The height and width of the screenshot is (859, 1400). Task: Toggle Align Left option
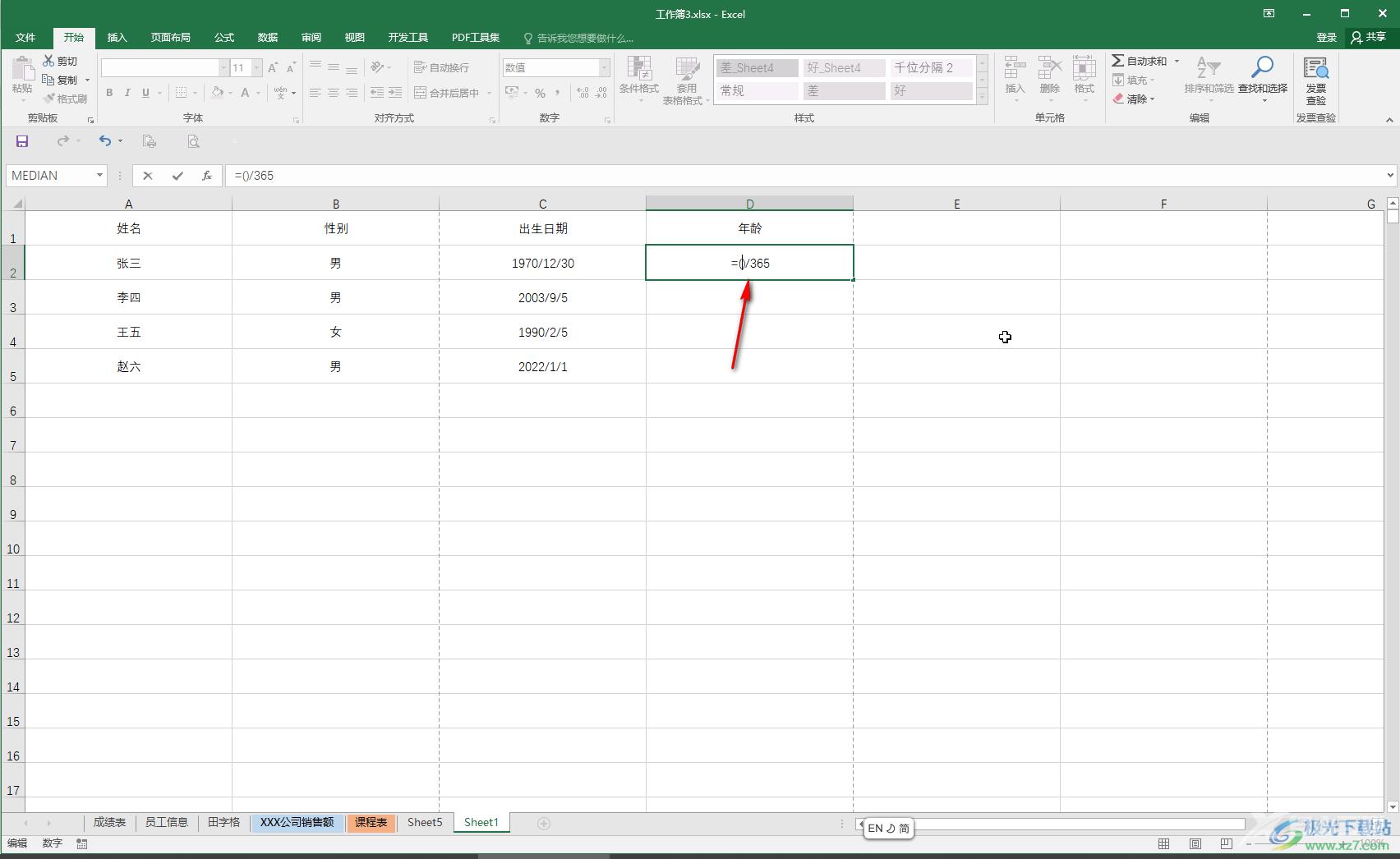(x=315, y=93)
